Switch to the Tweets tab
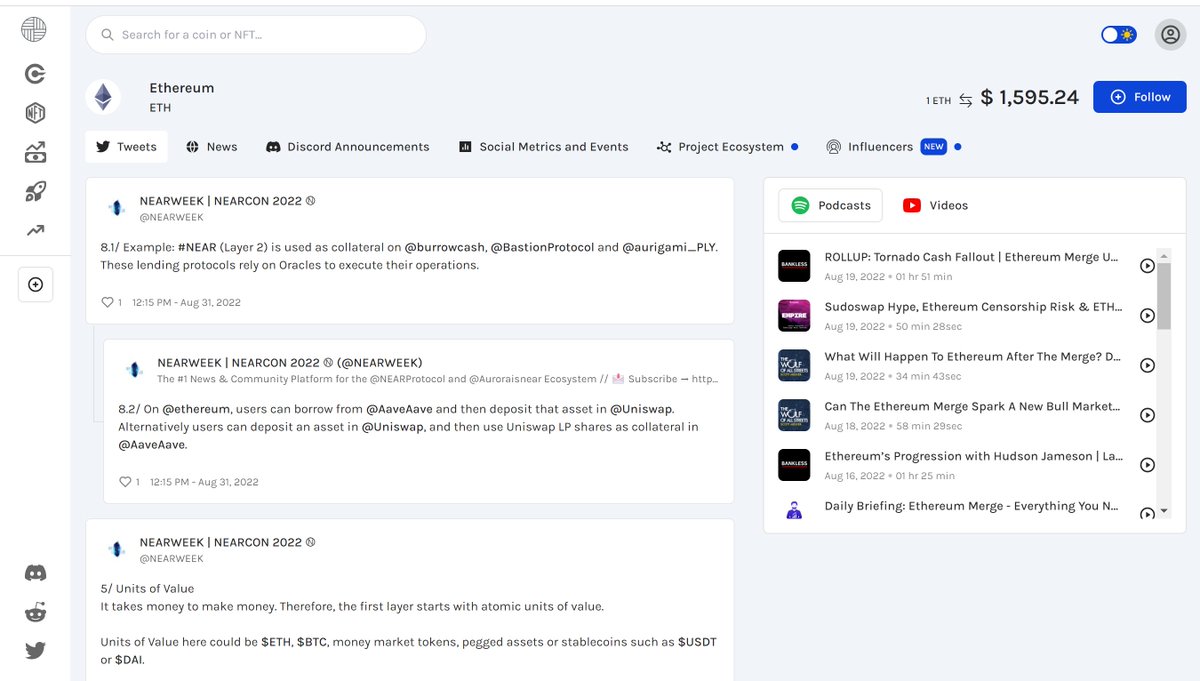Screen dimensions: 1200x681 click(x=126, y=147)
